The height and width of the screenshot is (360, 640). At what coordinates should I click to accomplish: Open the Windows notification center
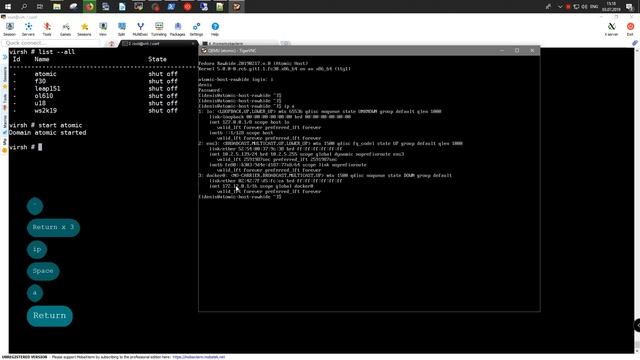point(629,7)
